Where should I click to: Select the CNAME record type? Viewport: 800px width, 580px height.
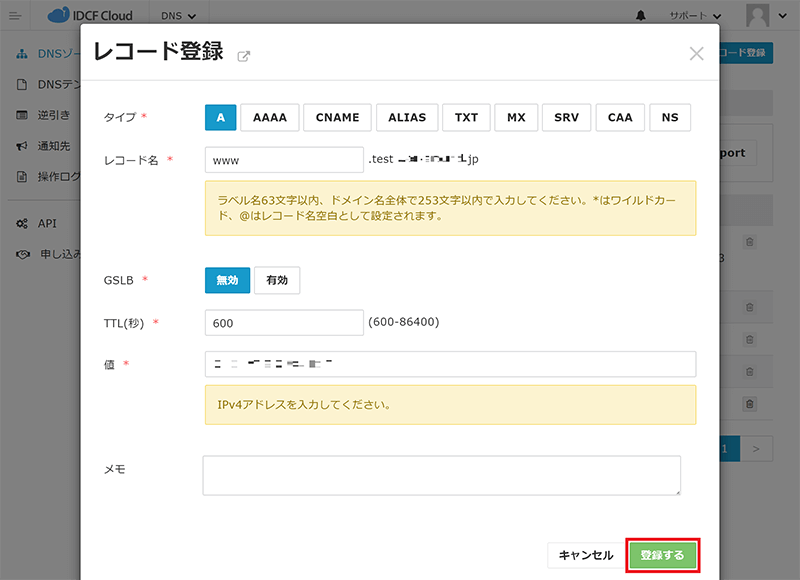pyautogui.click(x=337, y=117)
